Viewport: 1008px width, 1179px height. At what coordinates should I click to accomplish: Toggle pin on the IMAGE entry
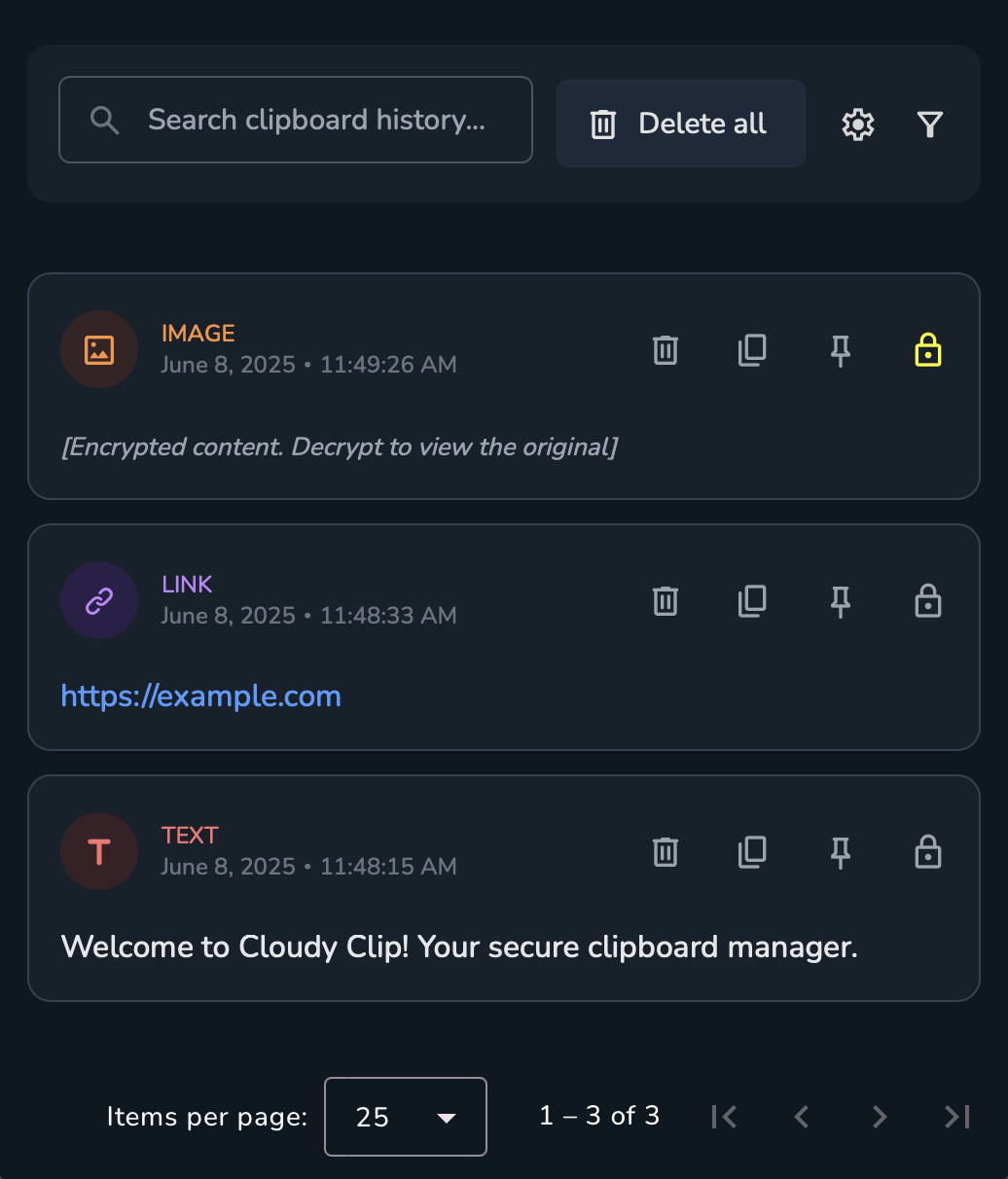click(x=841, y=350)
